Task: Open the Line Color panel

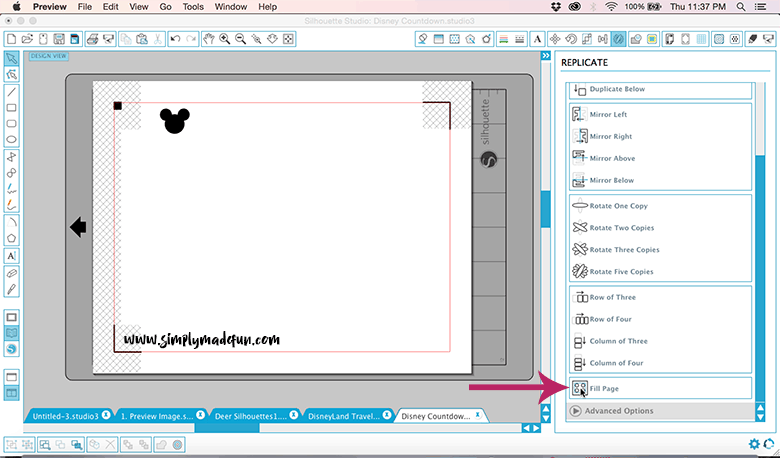Action: point(504,39)
